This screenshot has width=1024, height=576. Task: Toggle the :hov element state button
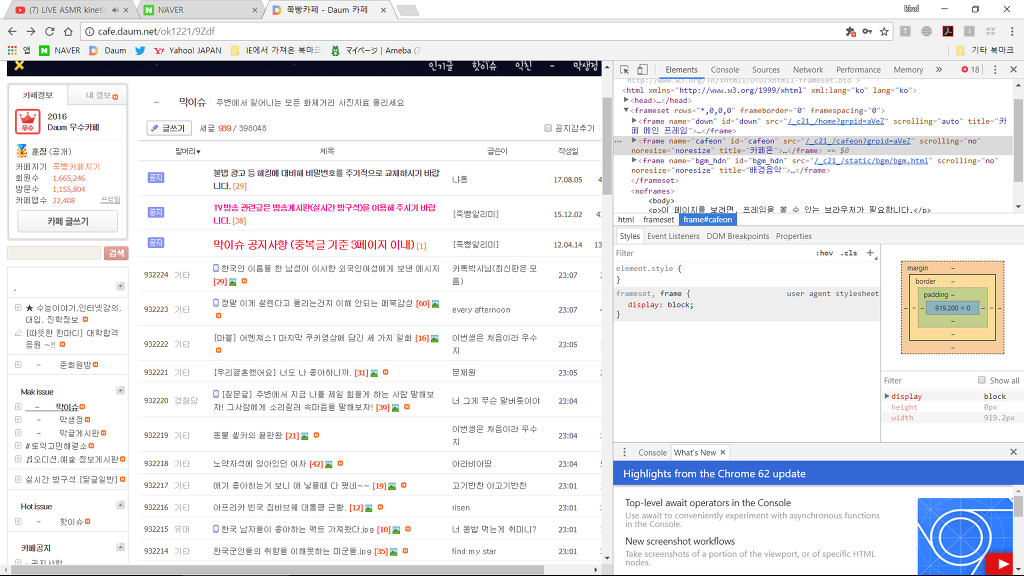pos(824,253)
